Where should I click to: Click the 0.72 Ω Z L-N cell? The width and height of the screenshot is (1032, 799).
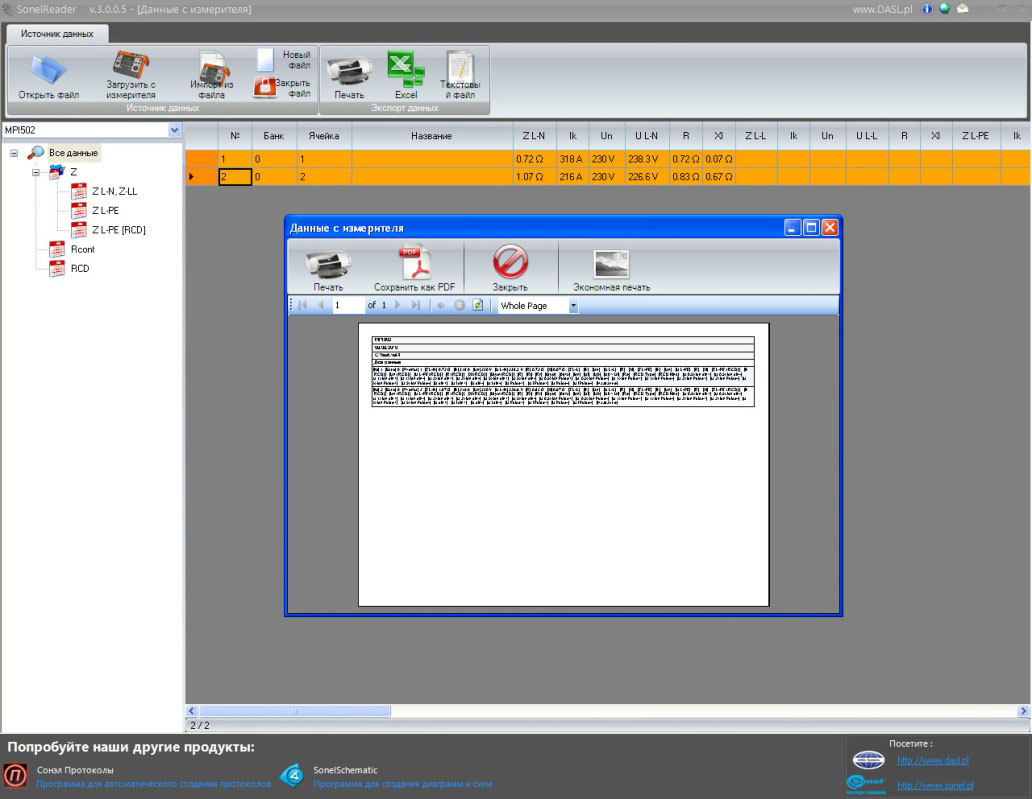click(534, 159)
